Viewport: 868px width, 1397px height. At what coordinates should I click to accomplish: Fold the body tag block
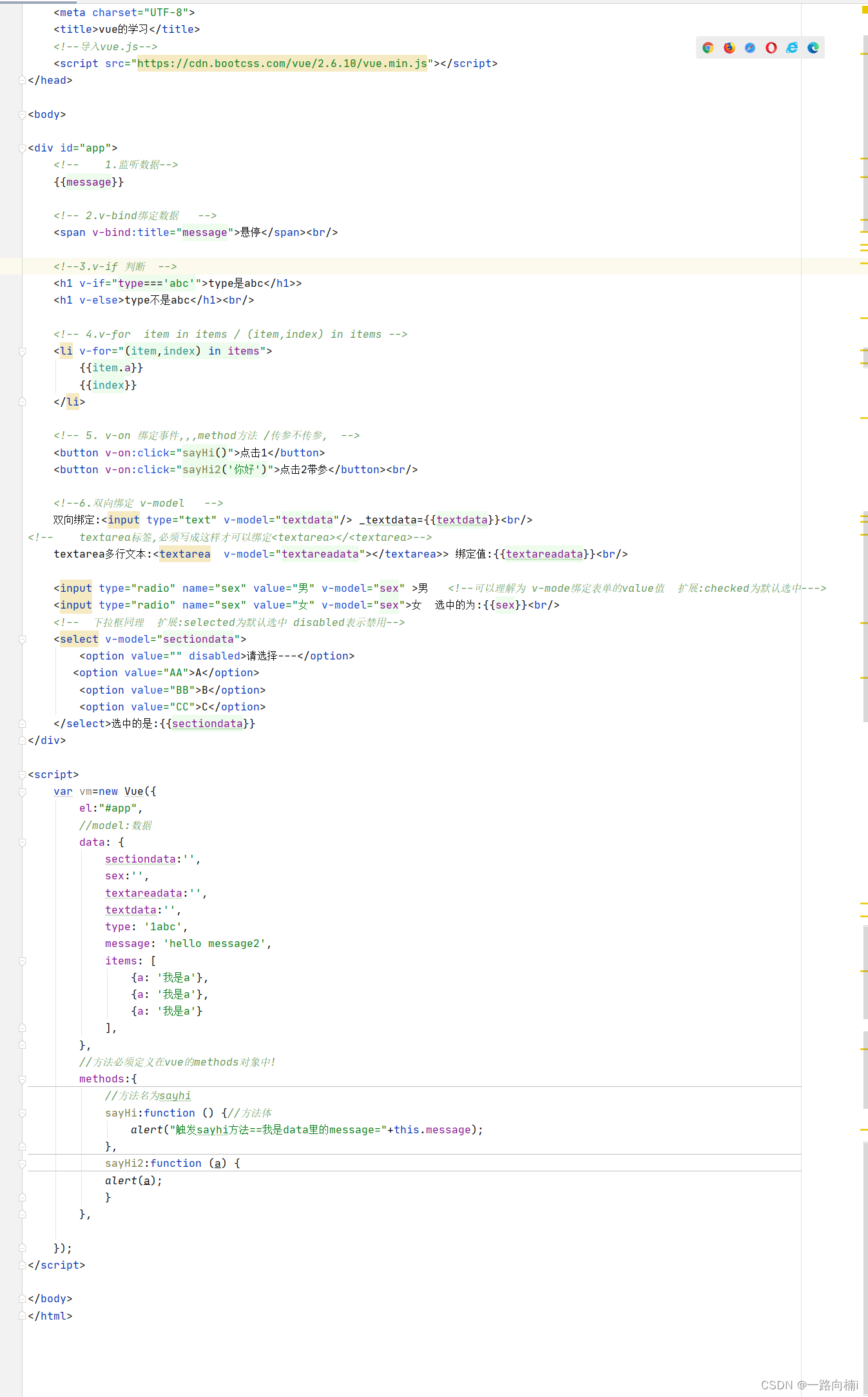pos(23,115)
